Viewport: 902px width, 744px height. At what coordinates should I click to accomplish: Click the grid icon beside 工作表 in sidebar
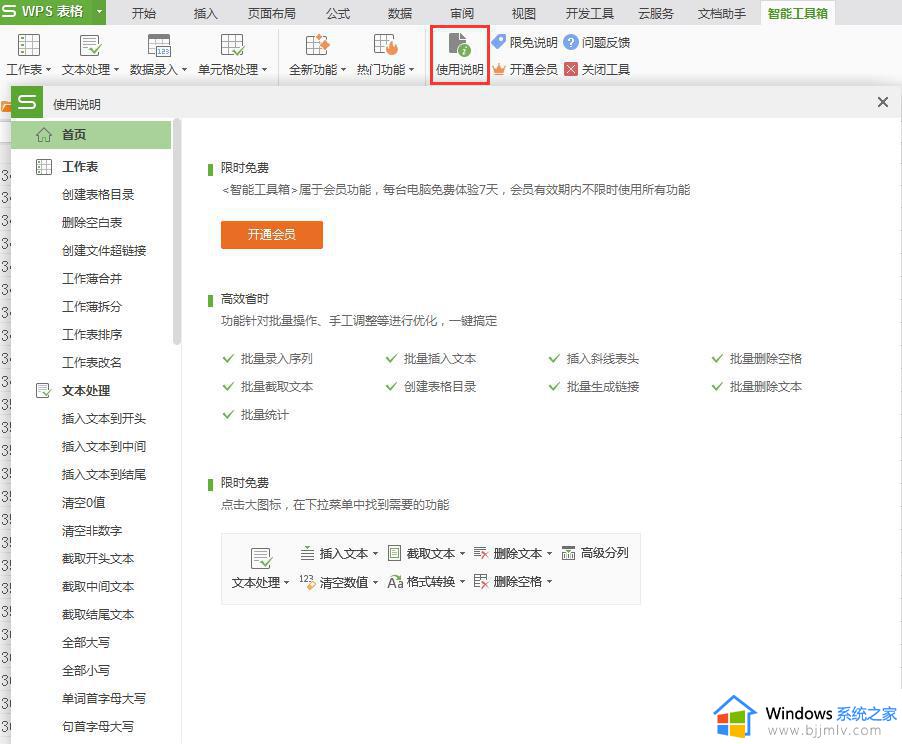tap(44, 167)
